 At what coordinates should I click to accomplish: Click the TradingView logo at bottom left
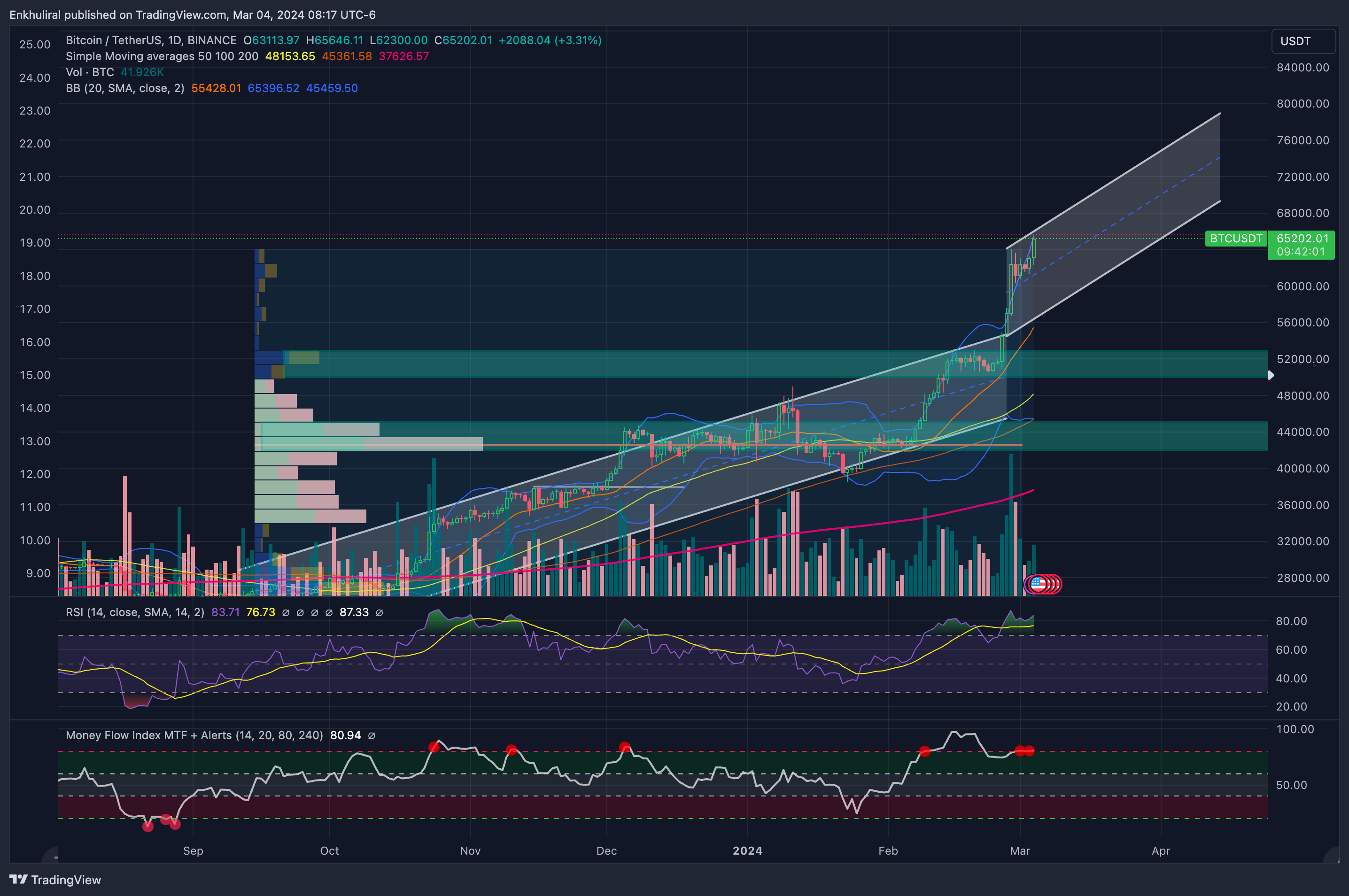55,880
